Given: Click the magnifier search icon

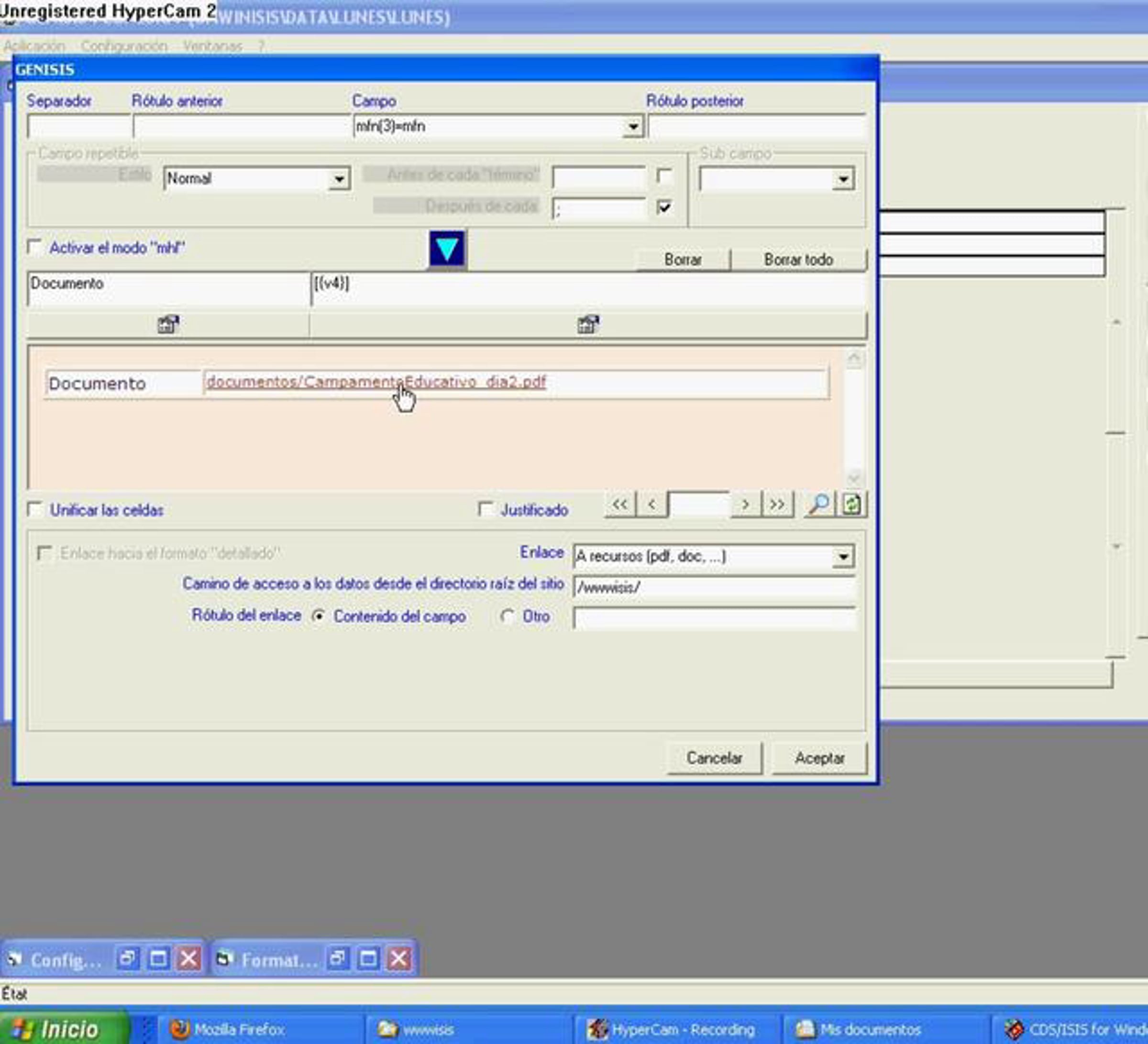Looking at the screenshot, I should click(x=819, y=505).
